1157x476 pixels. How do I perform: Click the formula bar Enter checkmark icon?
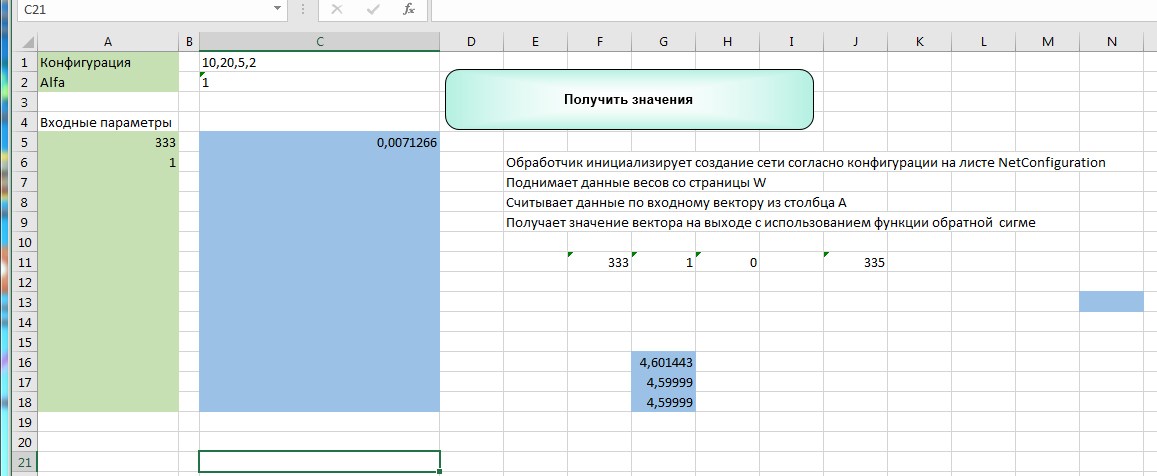(x=373, y=9)
